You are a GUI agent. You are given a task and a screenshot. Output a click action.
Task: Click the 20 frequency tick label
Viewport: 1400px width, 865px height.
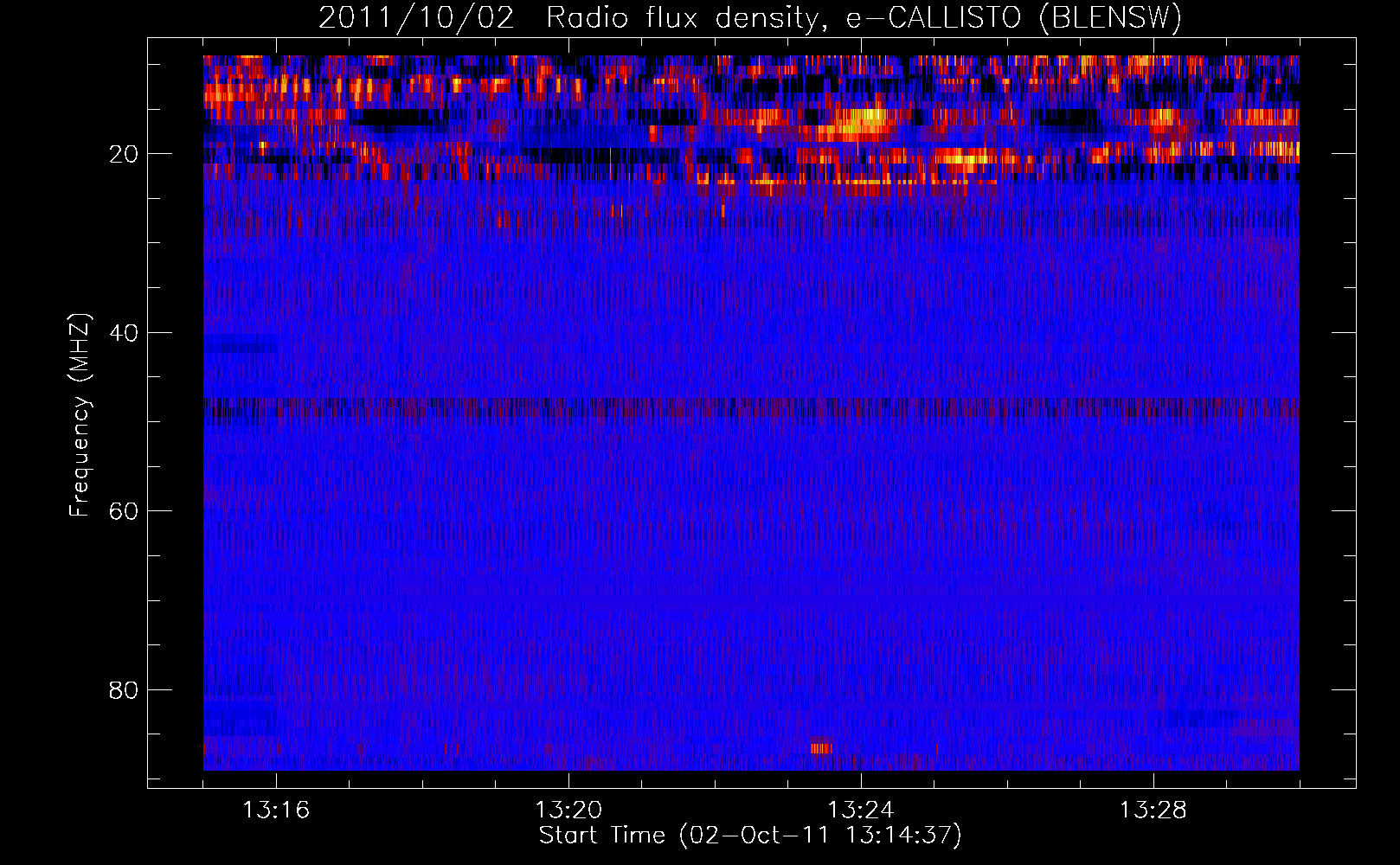[124, 154]
